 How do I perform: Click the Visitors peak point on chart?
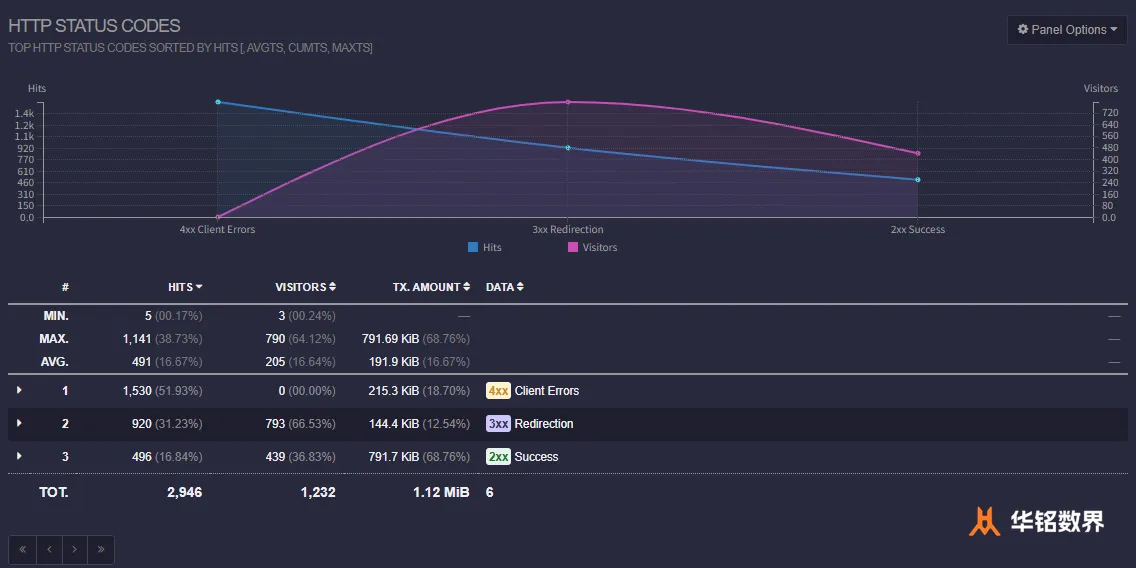coord(568,102)
